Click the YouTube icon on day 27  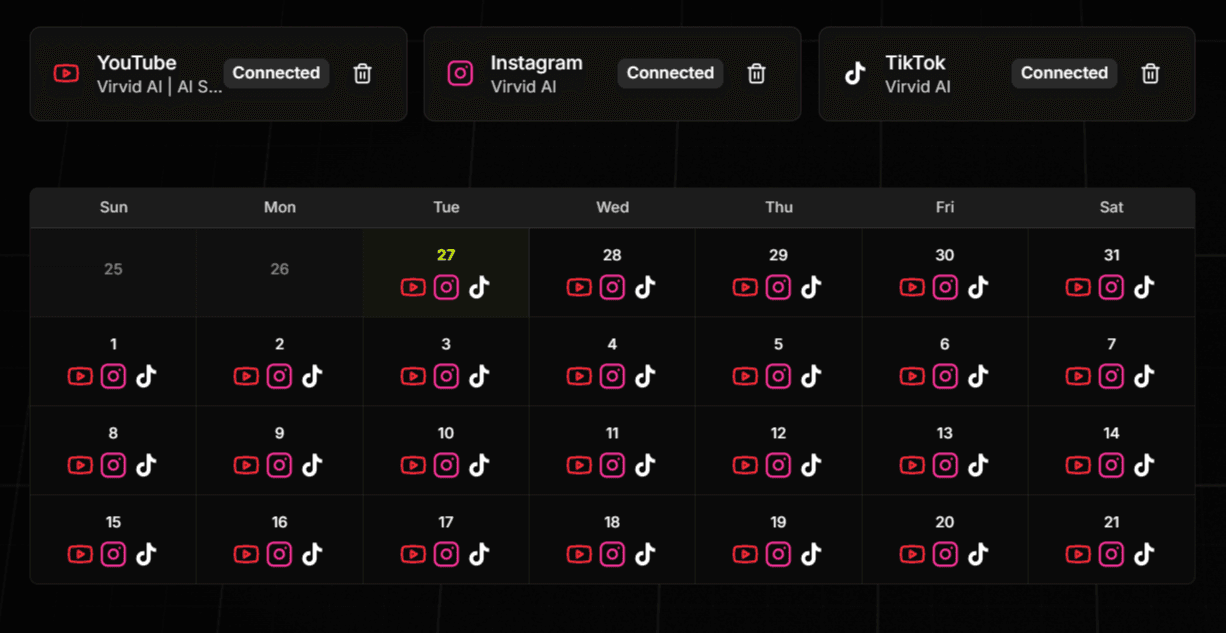(413, 288)
